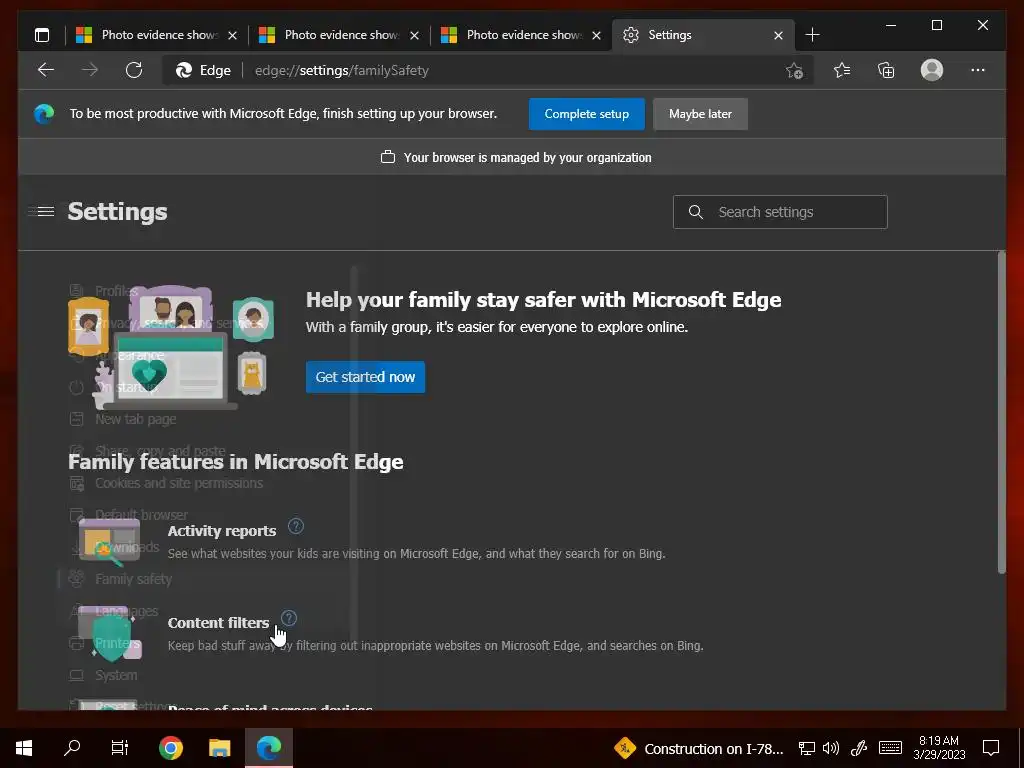Open the volume speaker tray icon
Image resolution: width=1024 pixels, height=768 pixels.
point(831,748)
